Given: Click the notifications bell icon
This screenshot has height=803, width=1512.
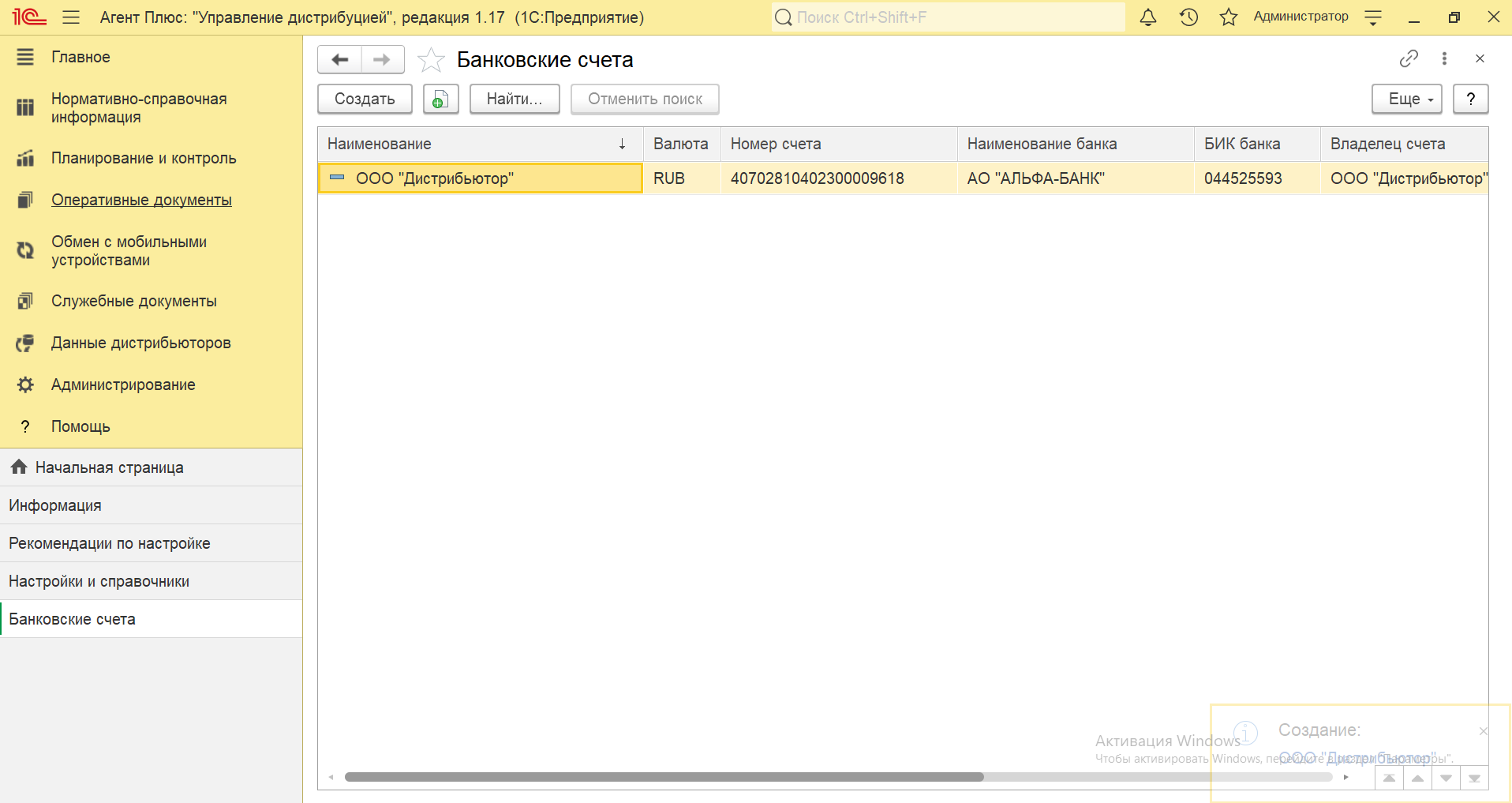Looking at the screenshot, I should click(x=1148, y=17).
